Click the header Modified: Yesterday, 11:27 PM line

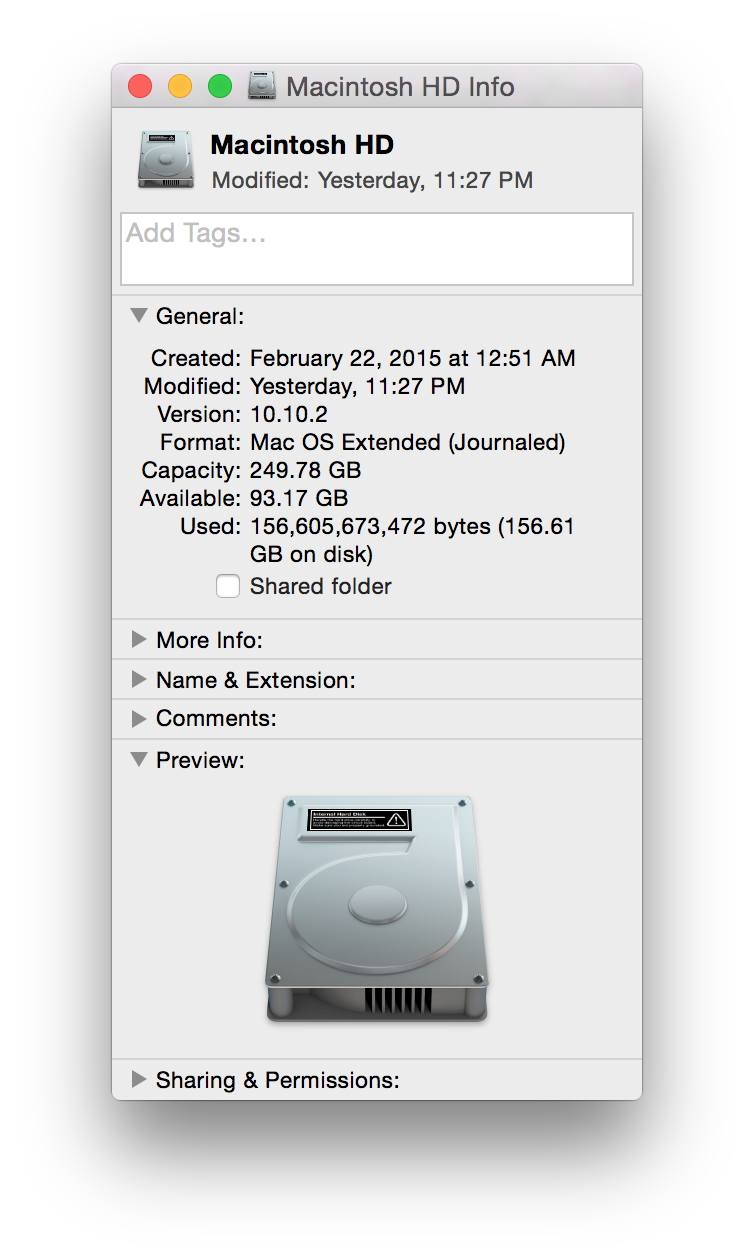(x=372, y=180)
